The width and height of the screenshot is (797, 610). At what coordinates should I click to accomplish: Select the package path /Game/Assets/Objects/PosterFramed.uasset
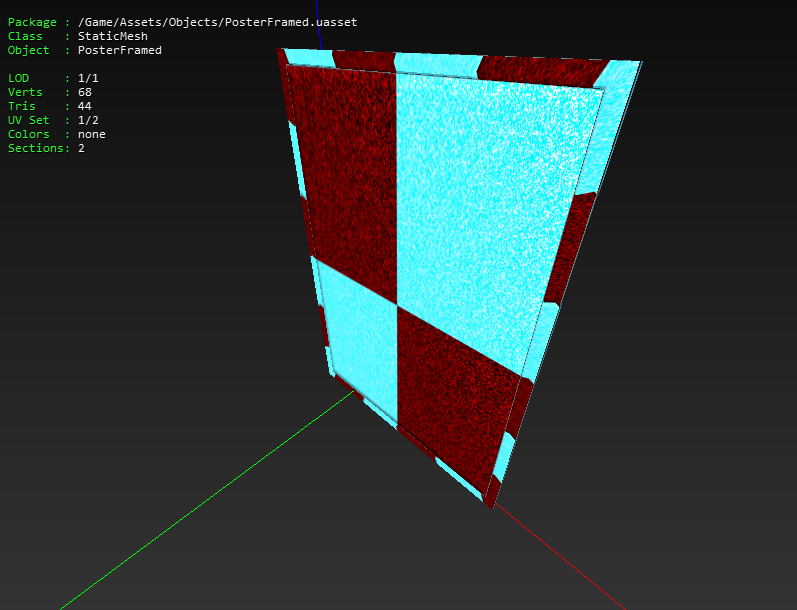218,22
